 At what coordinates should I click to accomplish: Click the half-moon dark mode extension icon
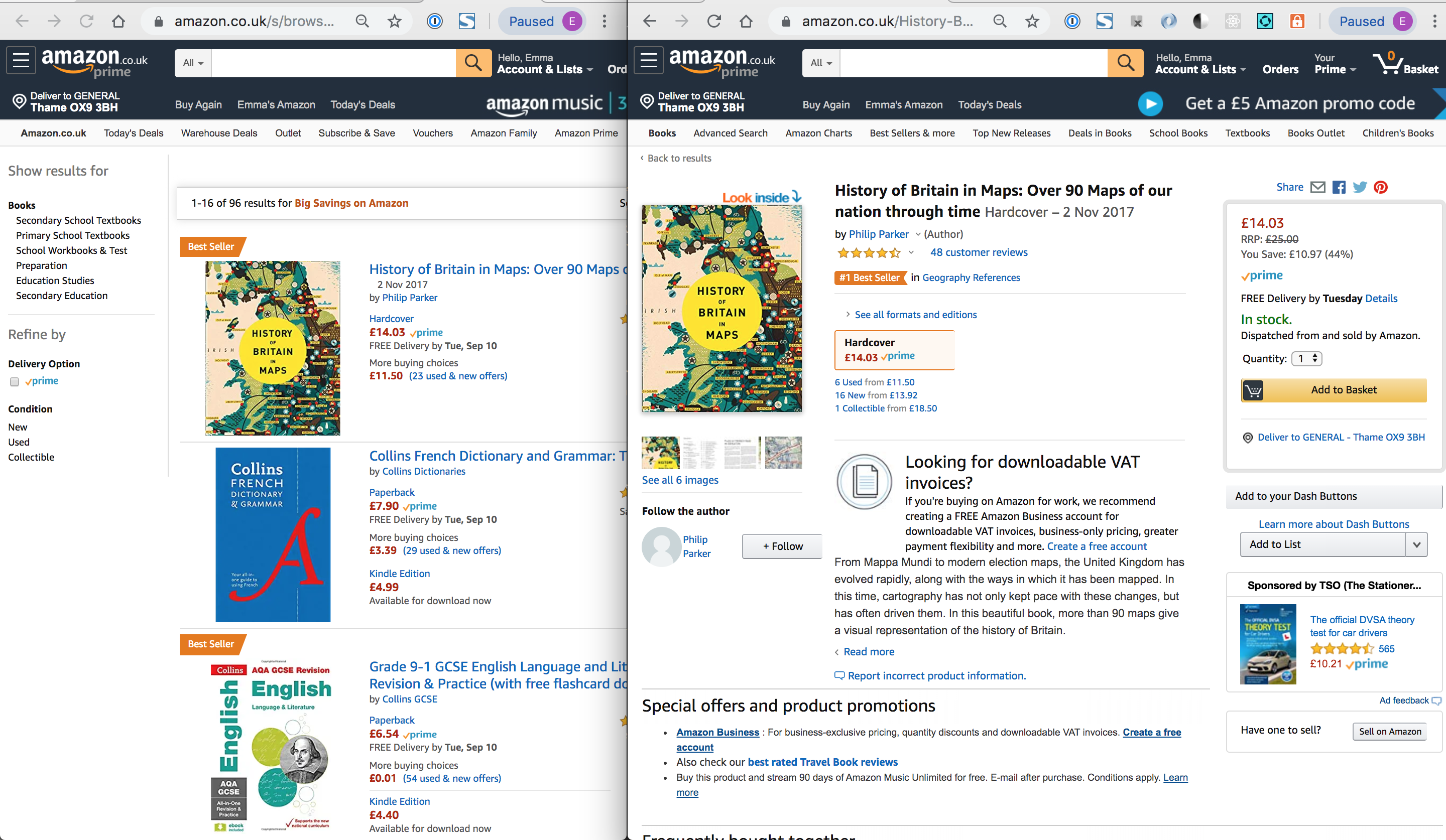(x=1200, y=21)
